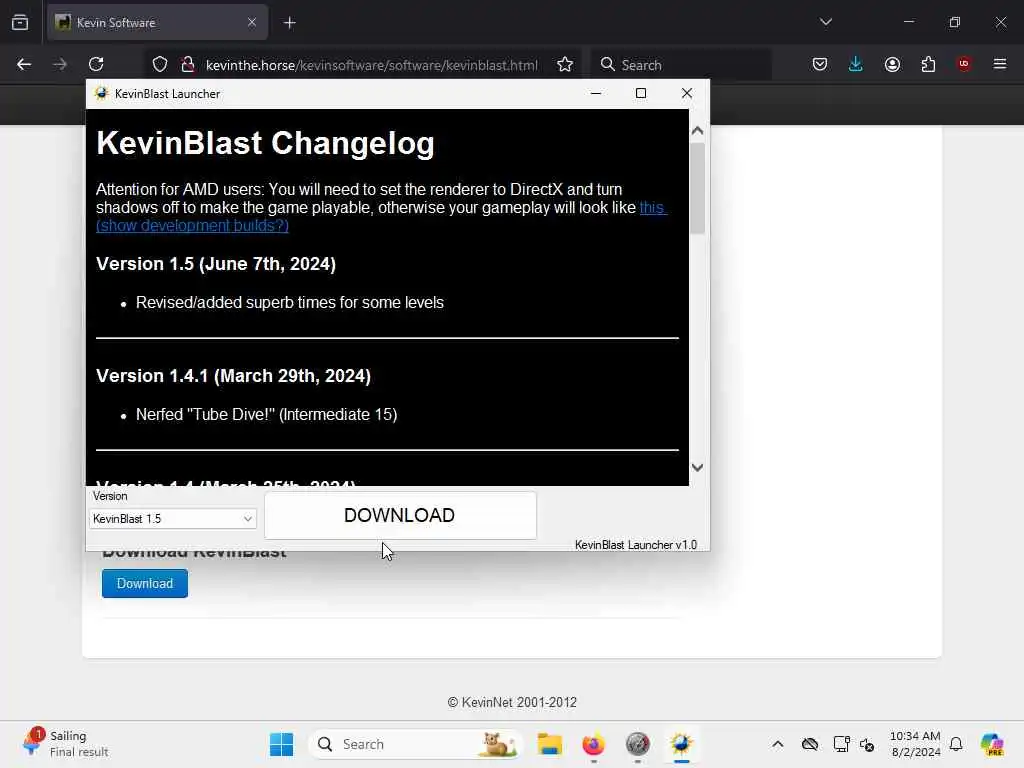The image size is (1024, 768).
Task: Click the site security padlock icon
Action: tap(188, 65)
